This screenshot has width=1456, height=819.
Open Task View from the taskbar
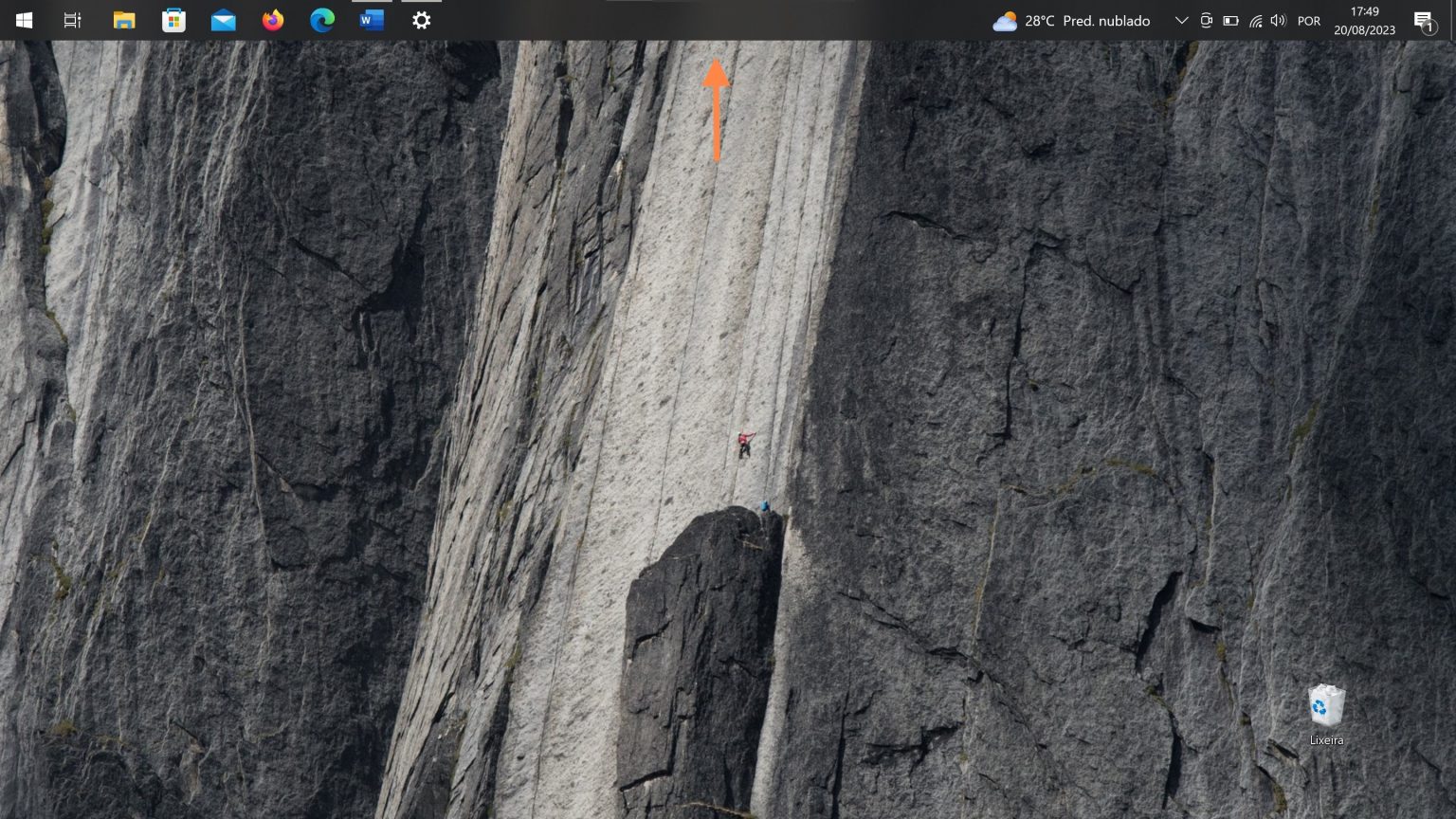point(72,20)
